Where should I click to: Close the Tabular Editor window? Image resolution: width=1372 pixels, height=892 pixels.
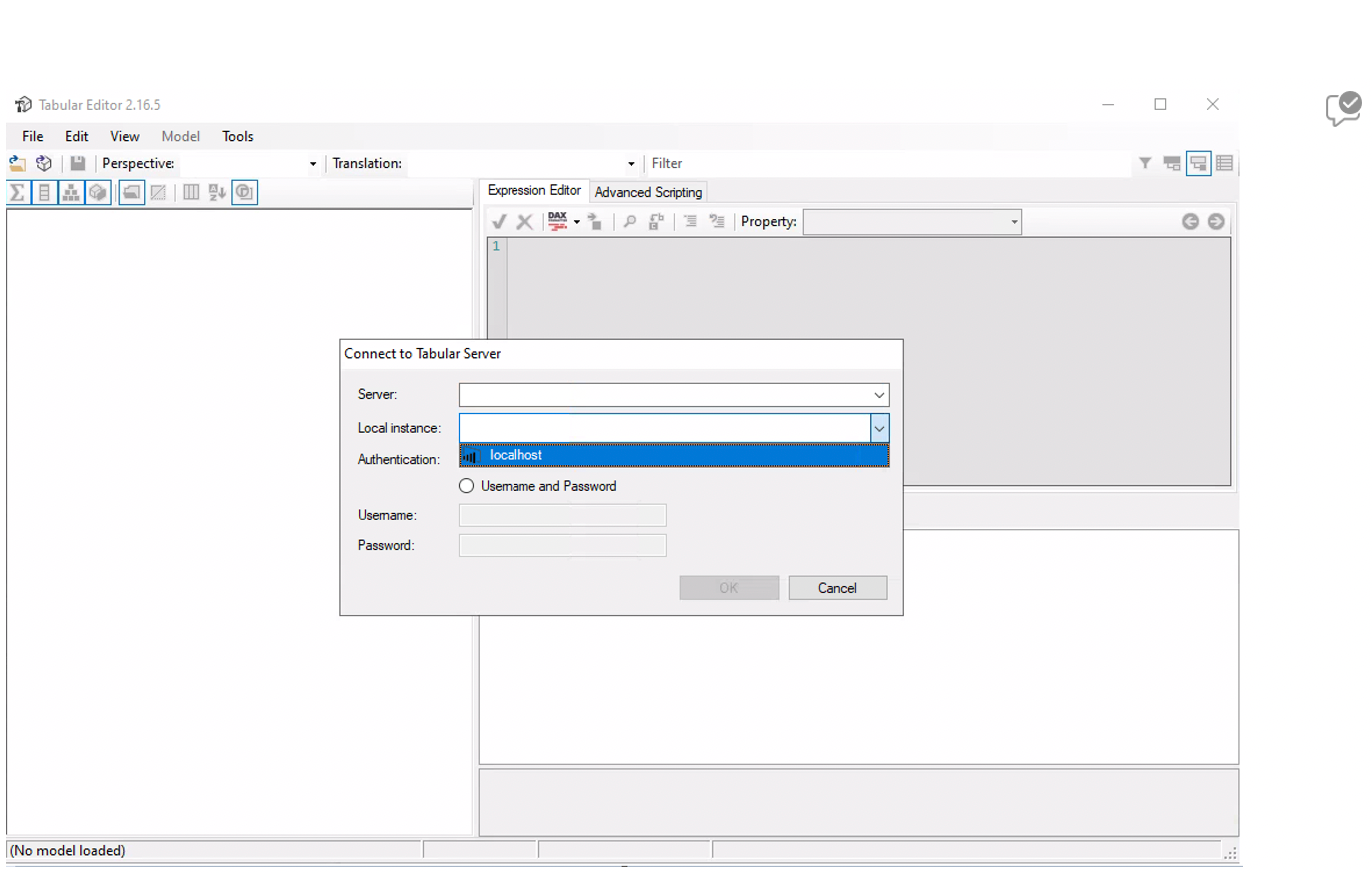click(x=1213, y=104)
